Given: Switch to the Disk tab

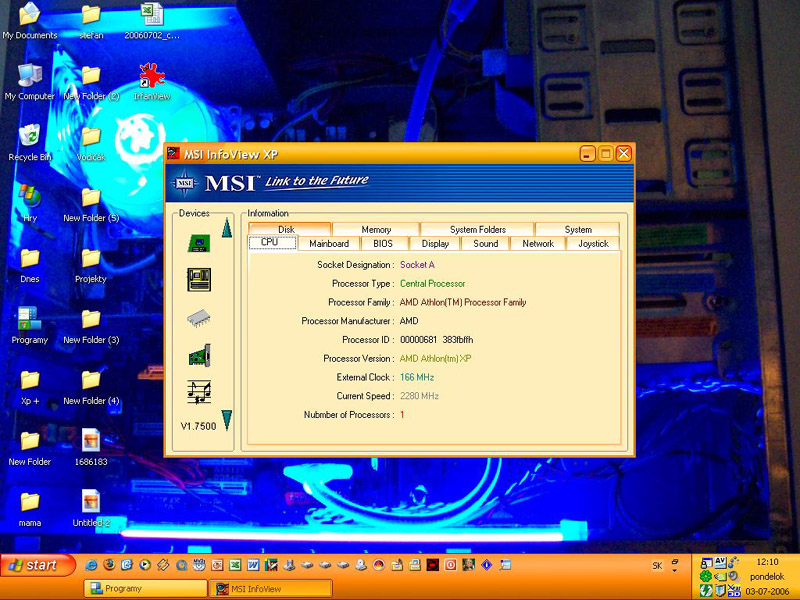Looking at the screenshot, I should pyautogui.click(x=289, y=229).
